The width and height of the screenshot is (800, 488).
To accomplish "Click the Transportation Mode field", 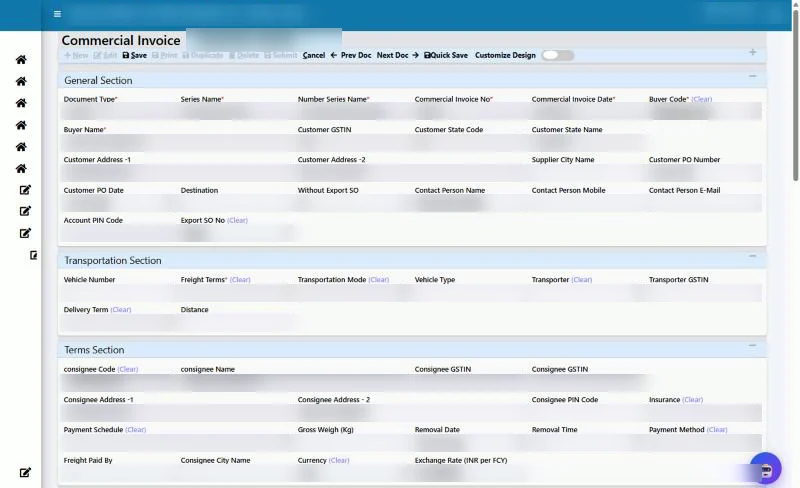I will [x=353, y=292].
